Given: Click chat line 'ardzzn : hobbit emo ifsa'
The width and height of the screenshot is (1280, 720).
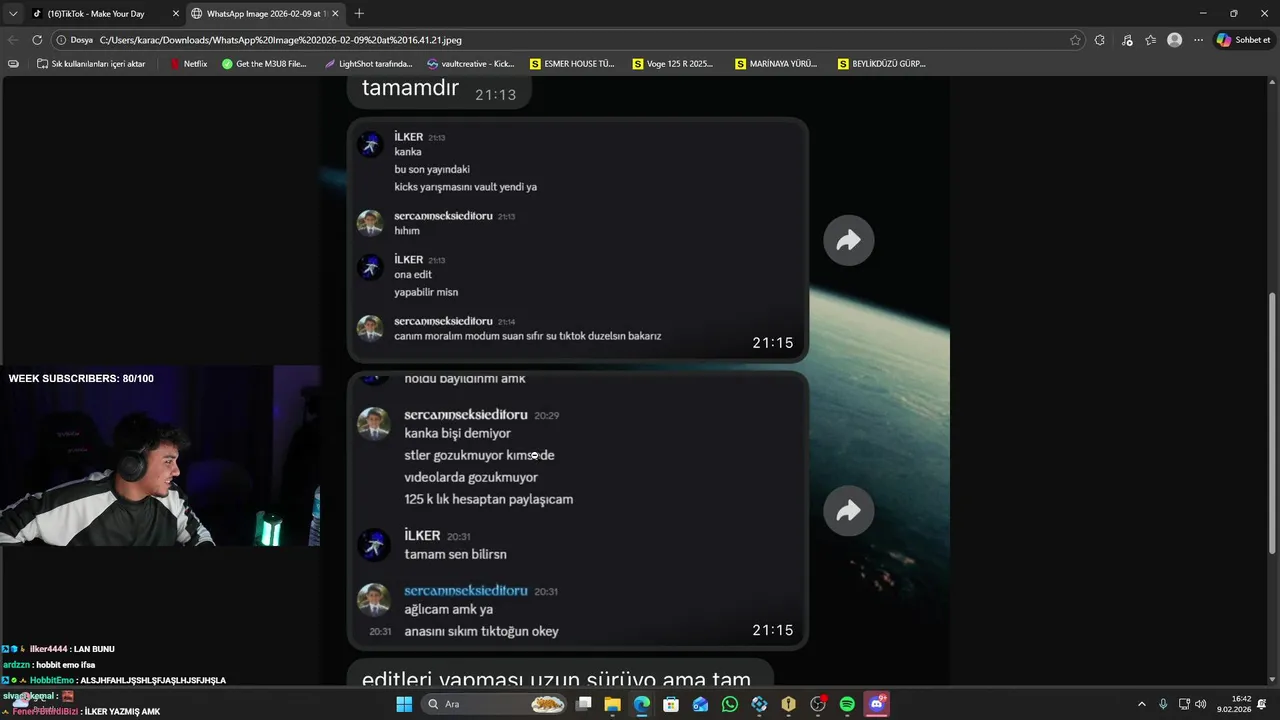Looking at the screenshot, I should (49, 664).
